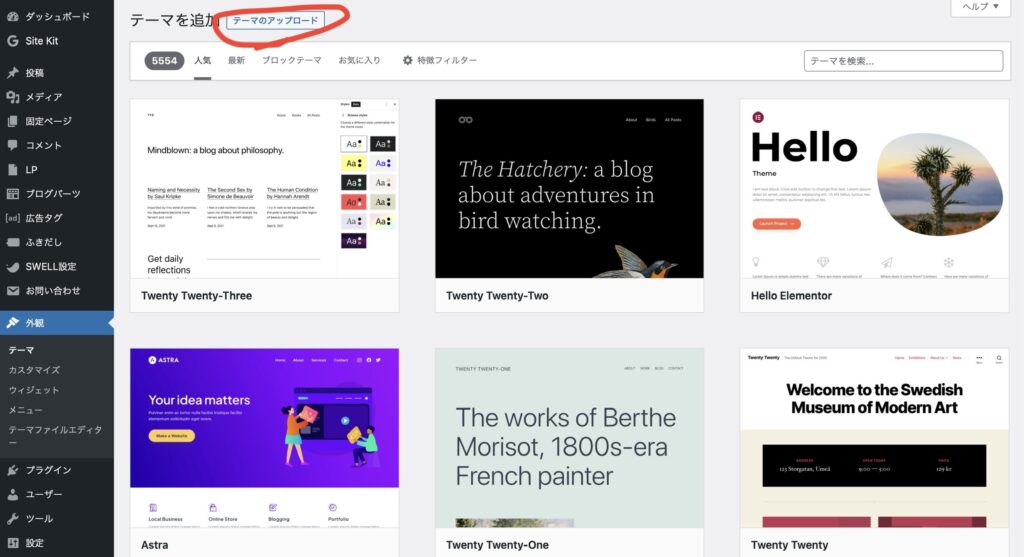The image size is (1024, 557).
Task: Click the speech bubble icon beside ふきだし
Action: click(x=12, y=242)
